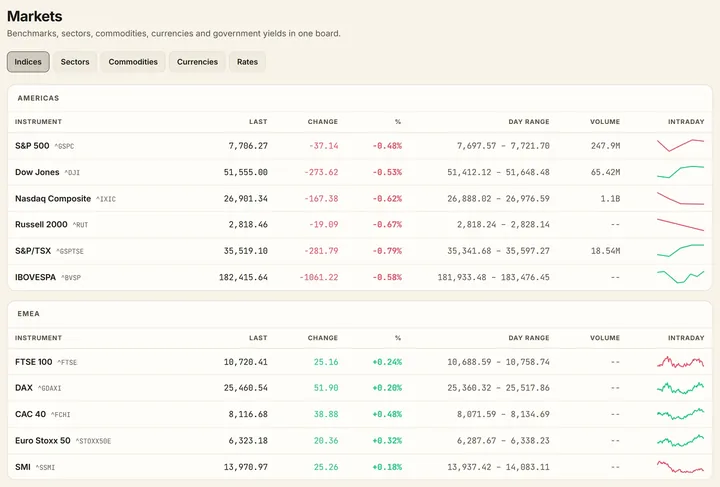Click the FTSE 100 percent +0.24%
This screenshot has width=720, height=487.
tap(387, 362)
